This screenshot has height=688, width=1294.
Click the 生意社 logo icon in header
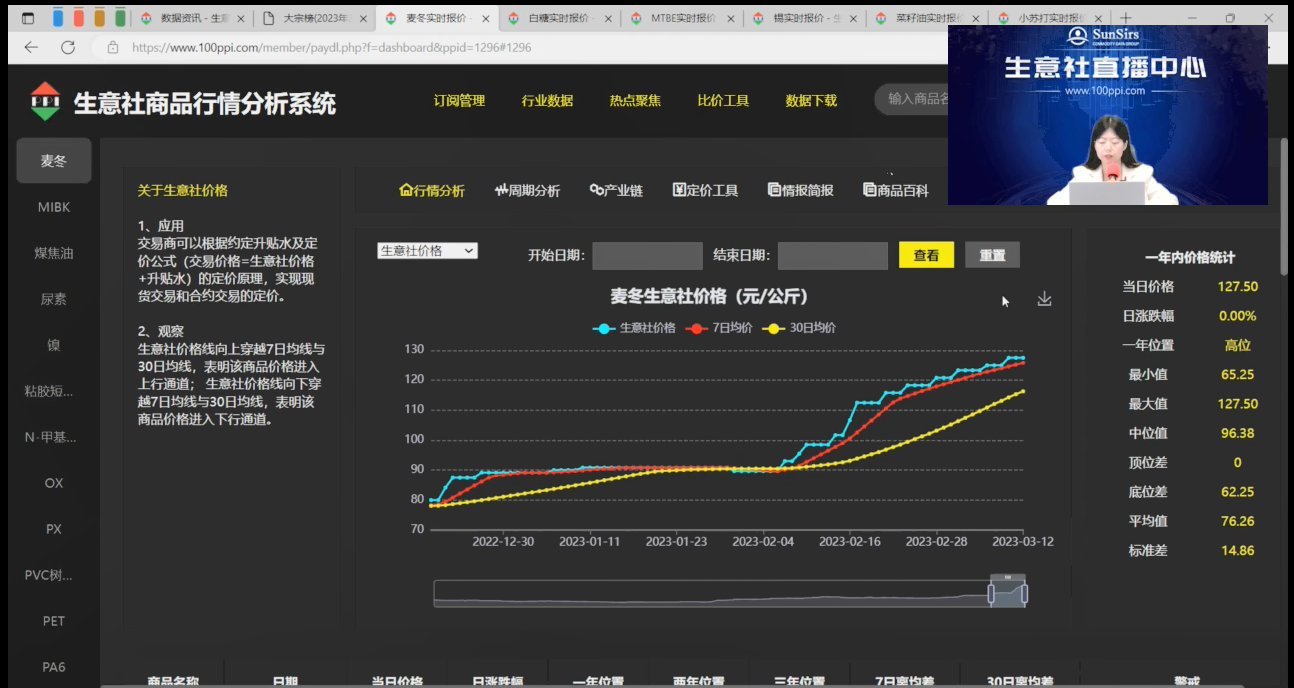pos(45,101)
